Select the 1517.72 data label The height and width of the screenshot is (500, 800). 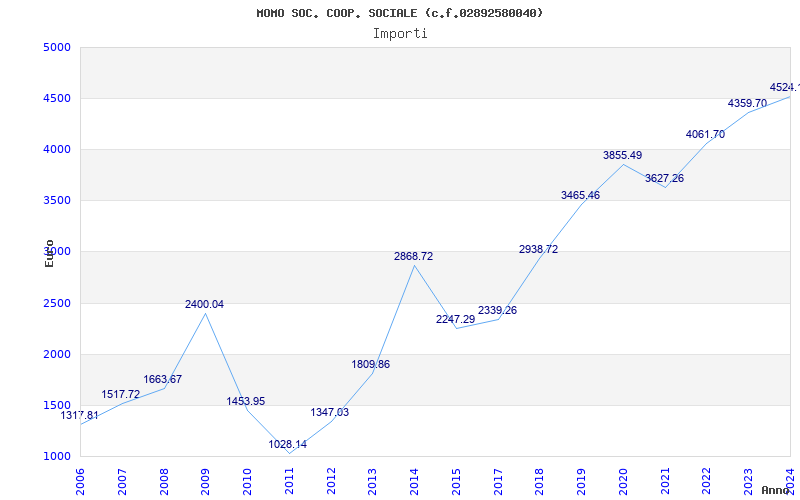click(120, 394)
